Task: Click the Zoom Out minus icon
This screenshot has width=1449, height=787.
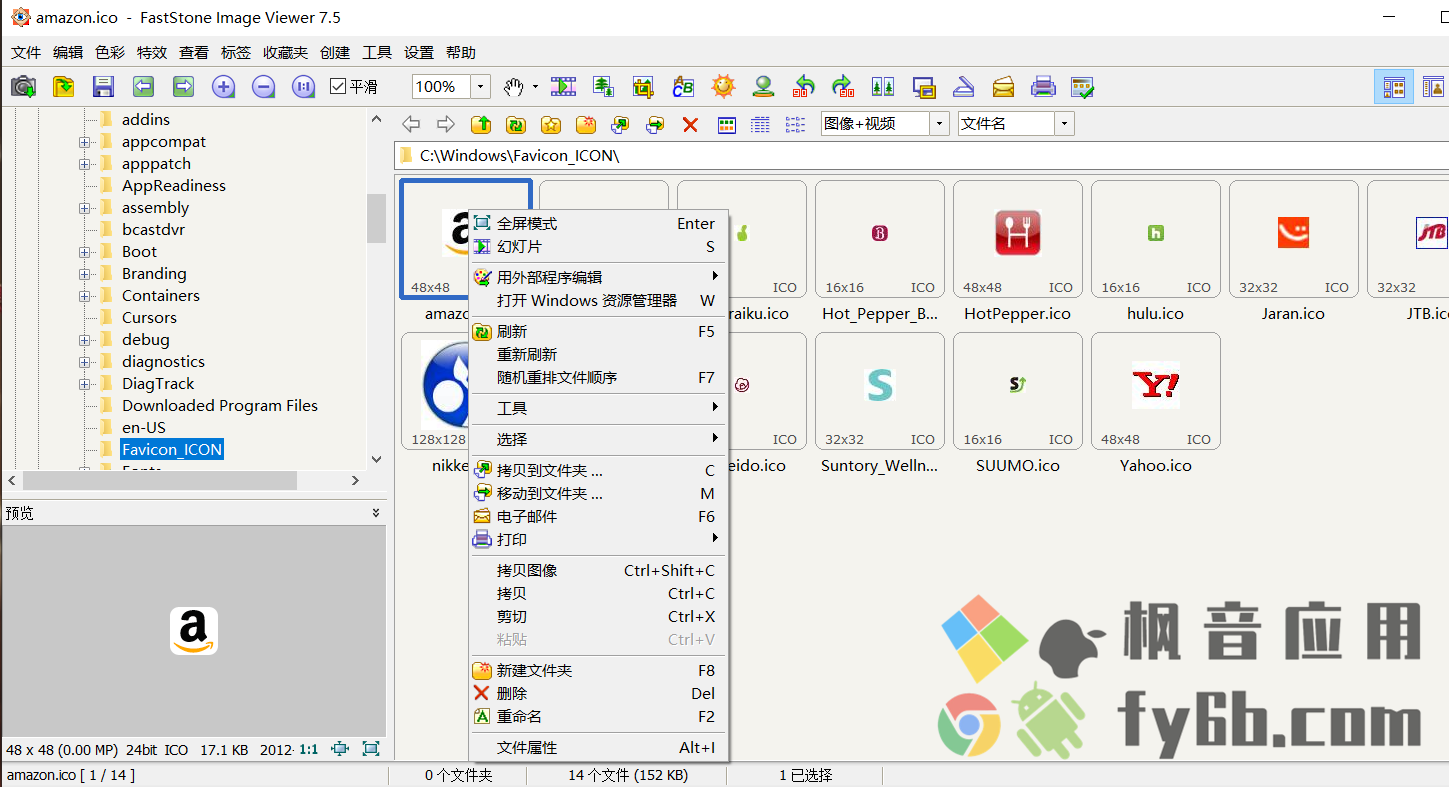Action: click(x=263, y=87)
